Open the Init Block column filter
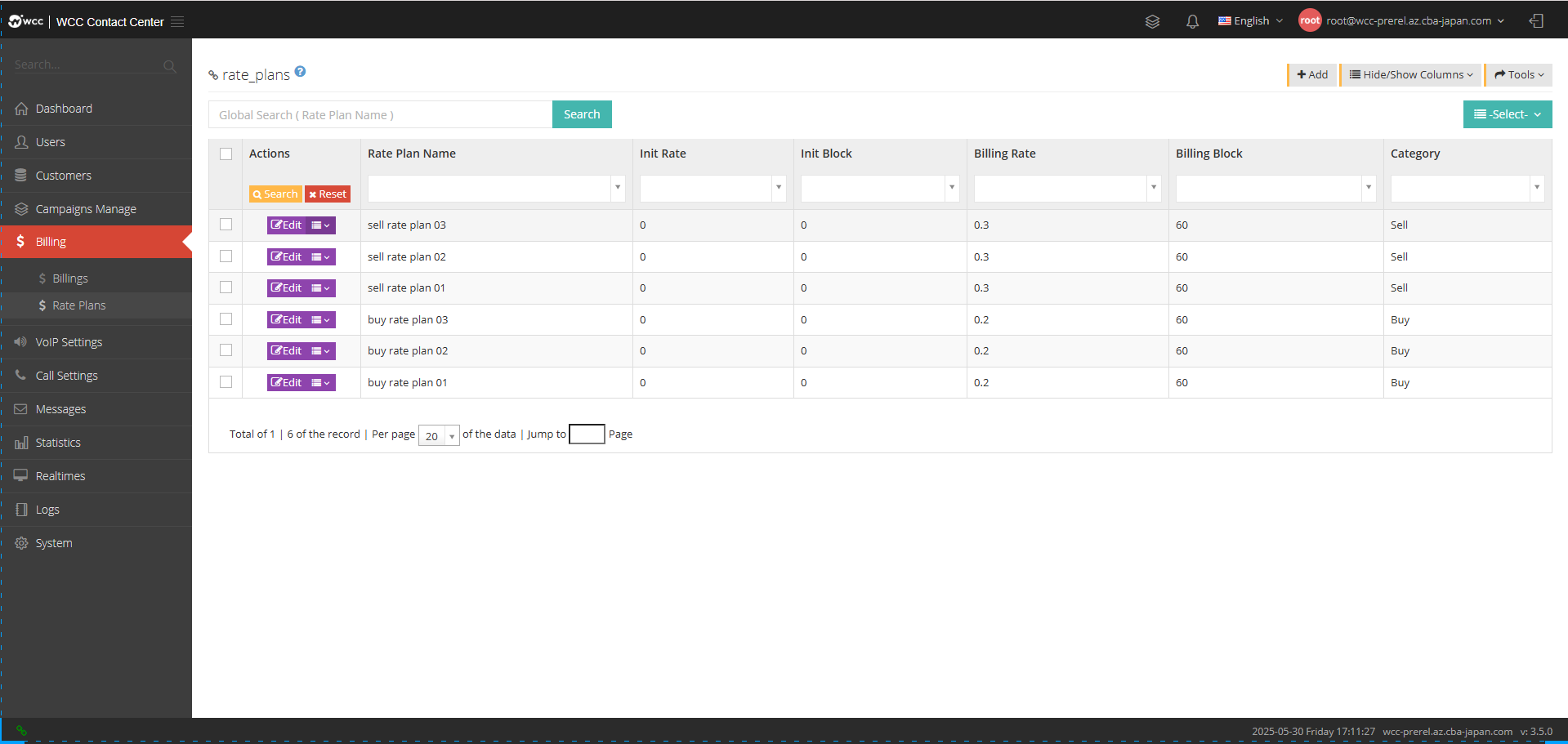1568x744 pixels. pos(880,188)
